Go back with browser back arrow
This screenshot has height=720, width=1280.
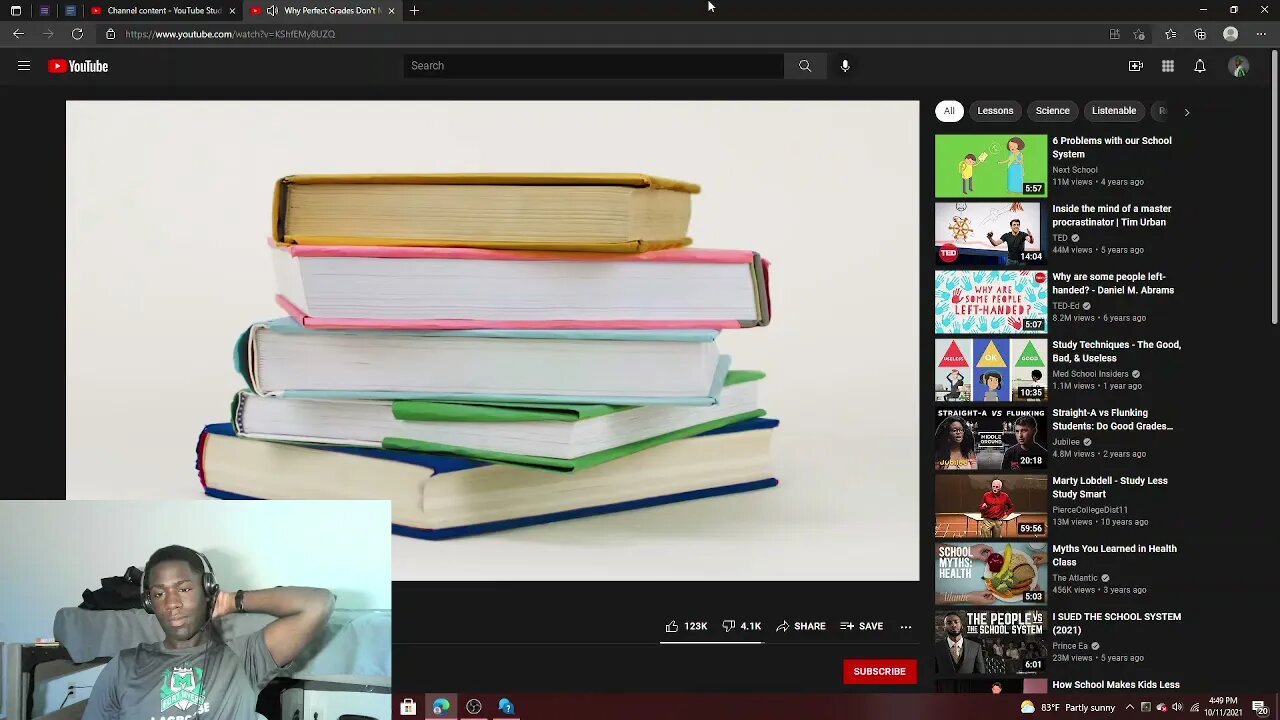coord(18,34)
